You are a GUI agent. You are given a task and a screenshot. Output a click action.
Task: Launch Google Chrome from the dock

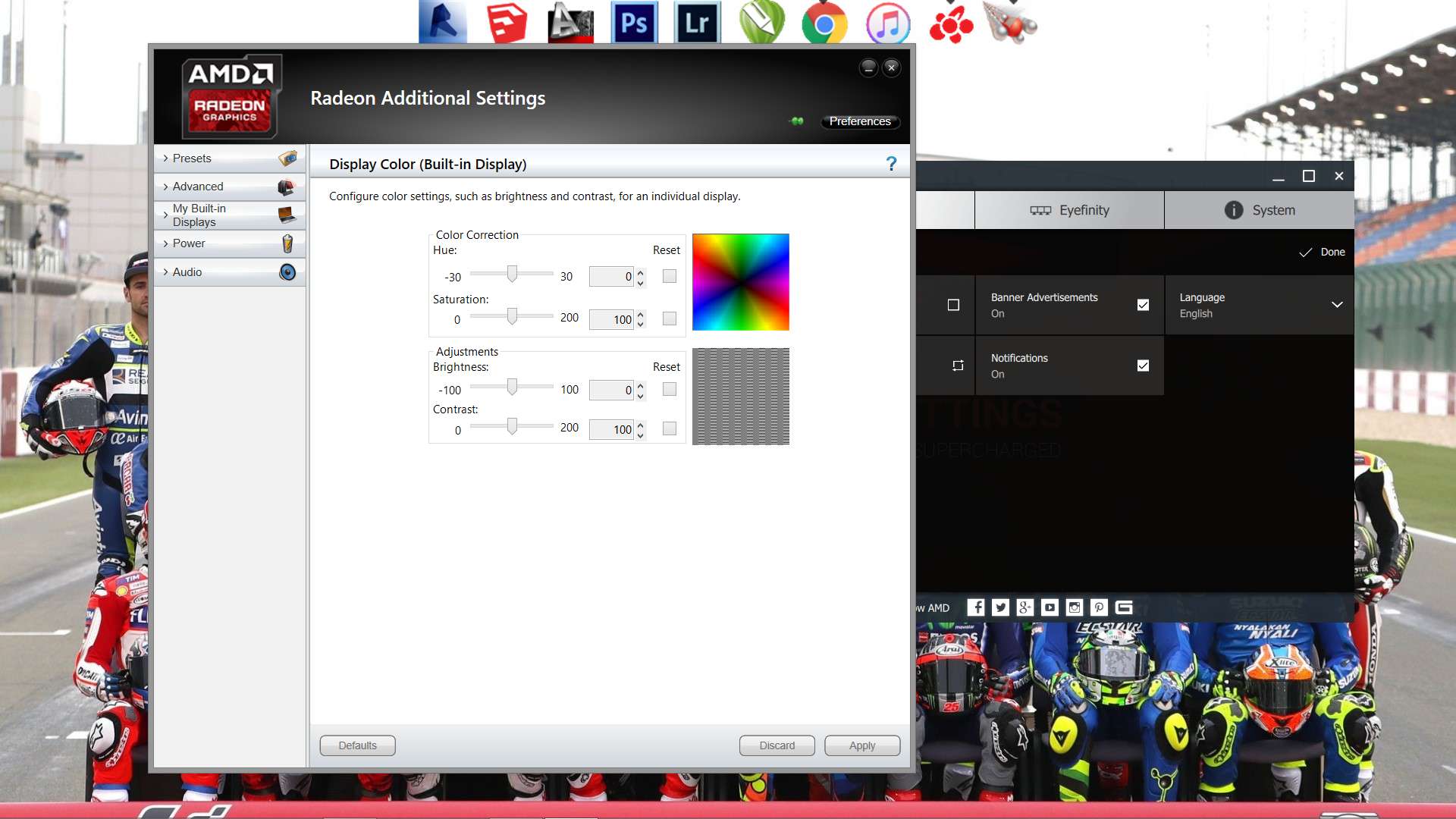pyautogui.click(x=824, y=24)
